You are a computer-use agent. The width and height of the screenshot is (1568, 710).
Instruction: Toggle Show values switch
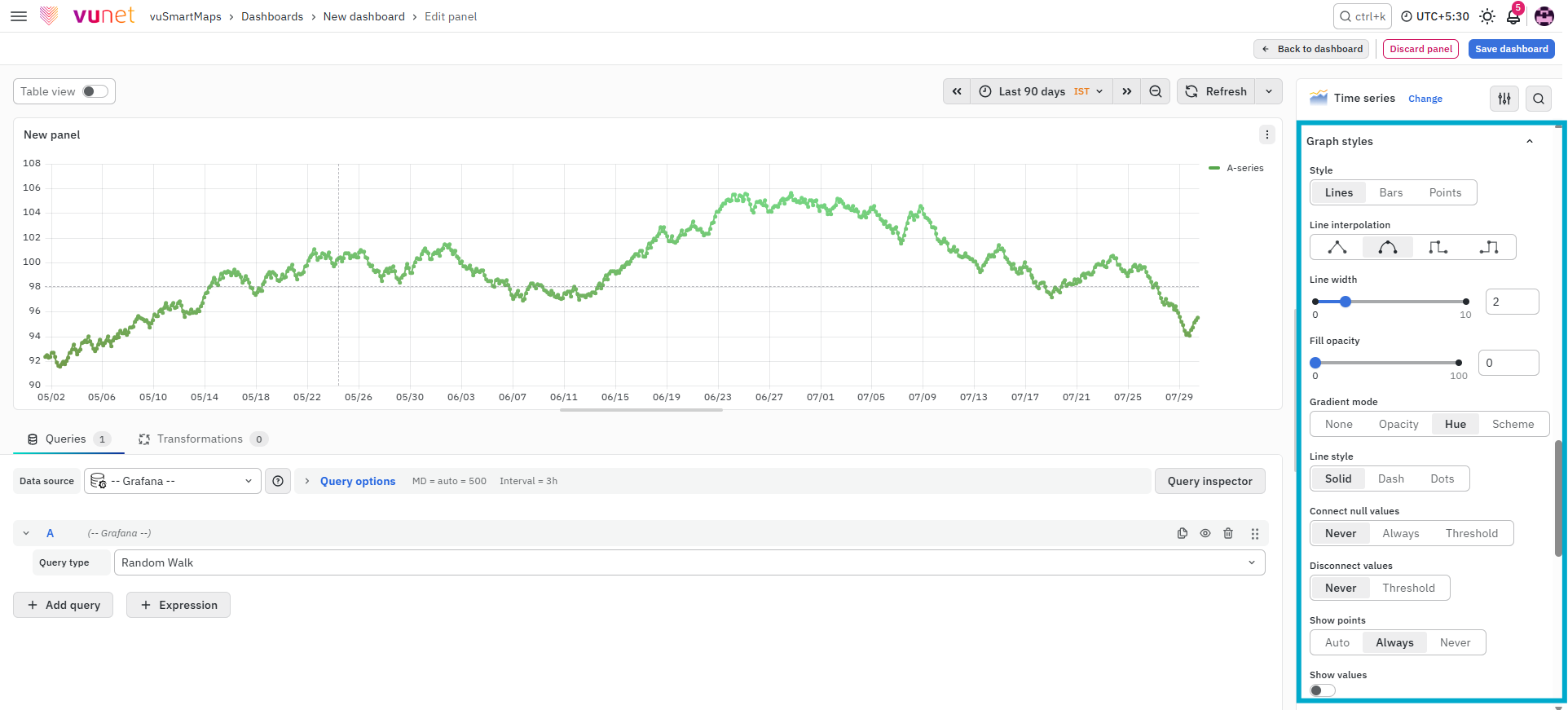(1323, 690)
